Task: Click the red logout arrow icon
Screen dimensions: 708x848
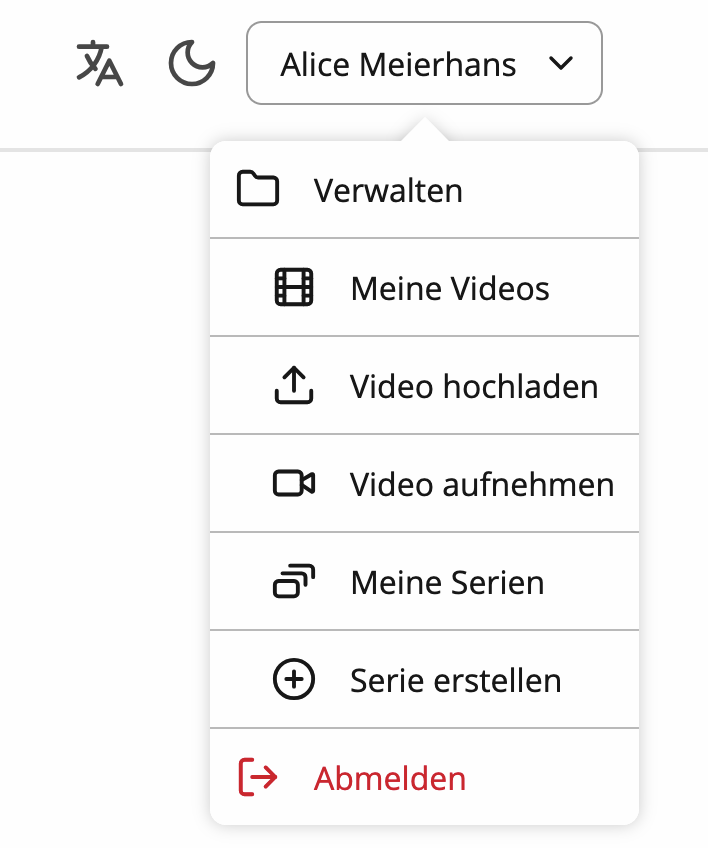Action: tap(258, 778)
